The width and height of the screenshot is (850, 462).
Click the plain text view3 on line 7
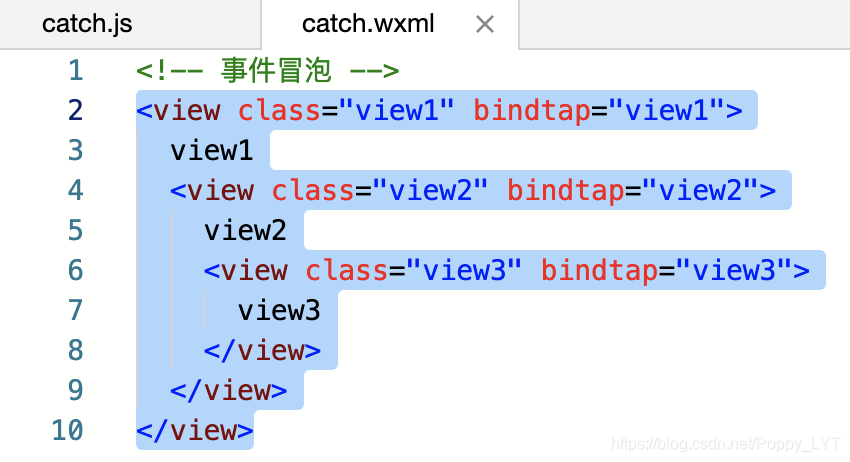(279, 311)
